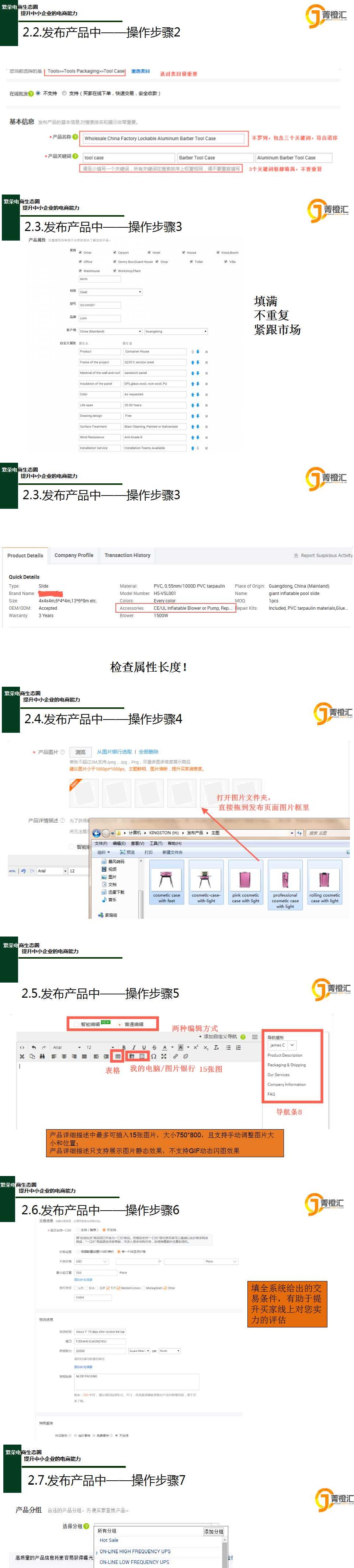Click the Explorer window back arrow button

tap(96, 833)
